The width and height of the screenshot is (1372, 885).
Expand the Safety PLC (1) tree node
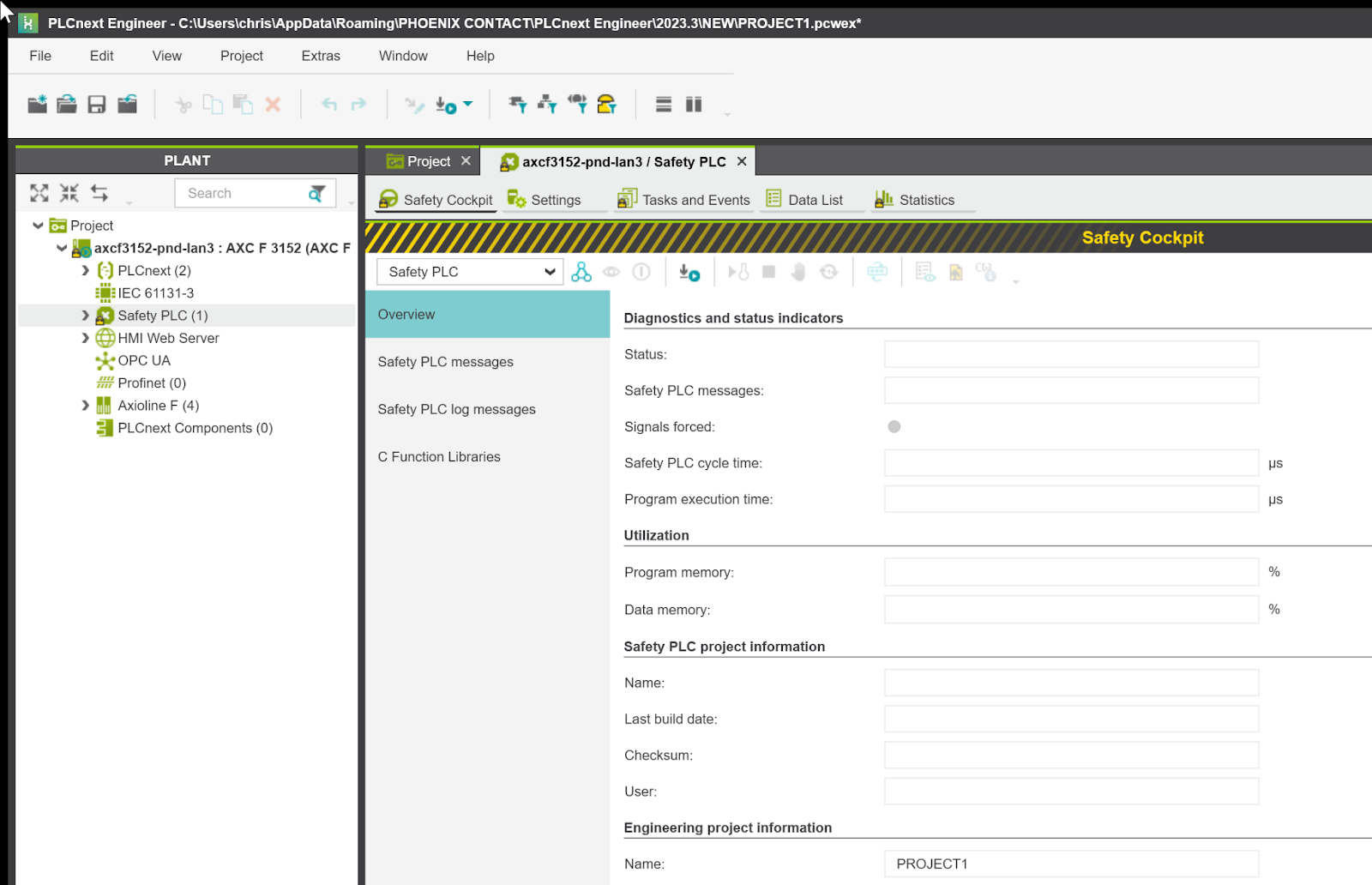pyautogui.click(x=85, y=316)
